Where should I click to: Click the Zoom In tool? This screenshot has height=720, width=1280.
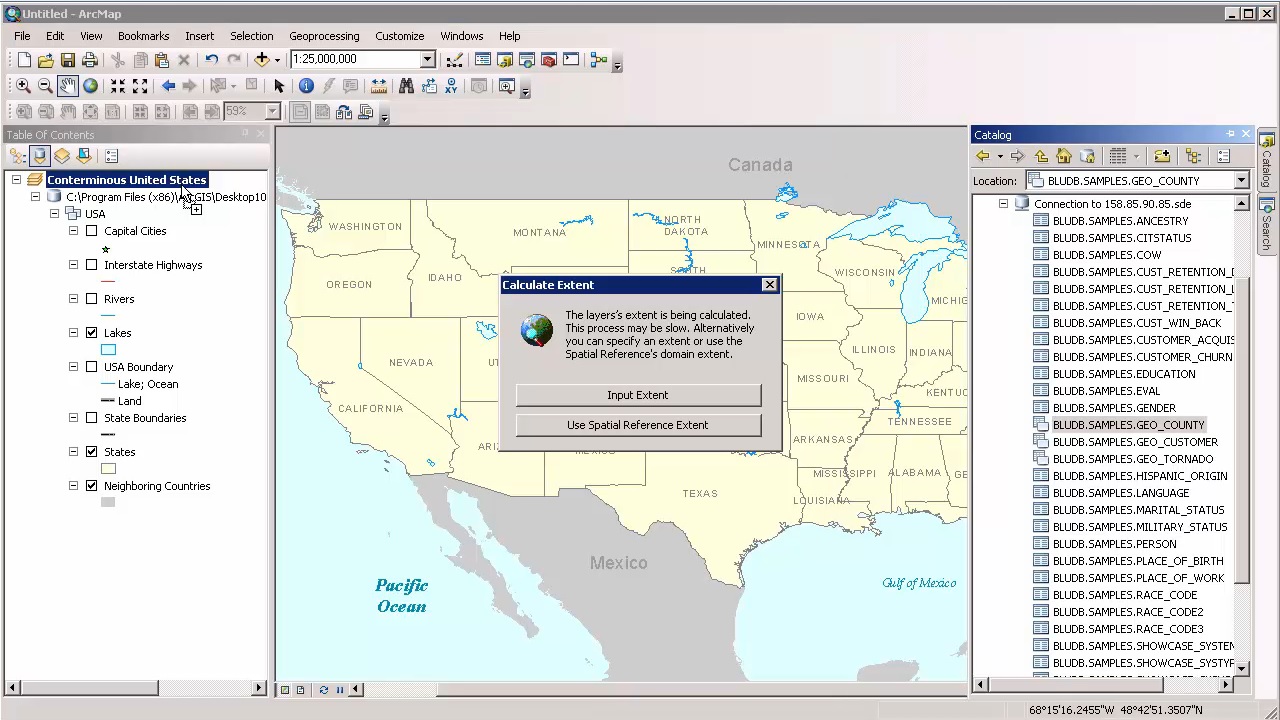point(23,87)
